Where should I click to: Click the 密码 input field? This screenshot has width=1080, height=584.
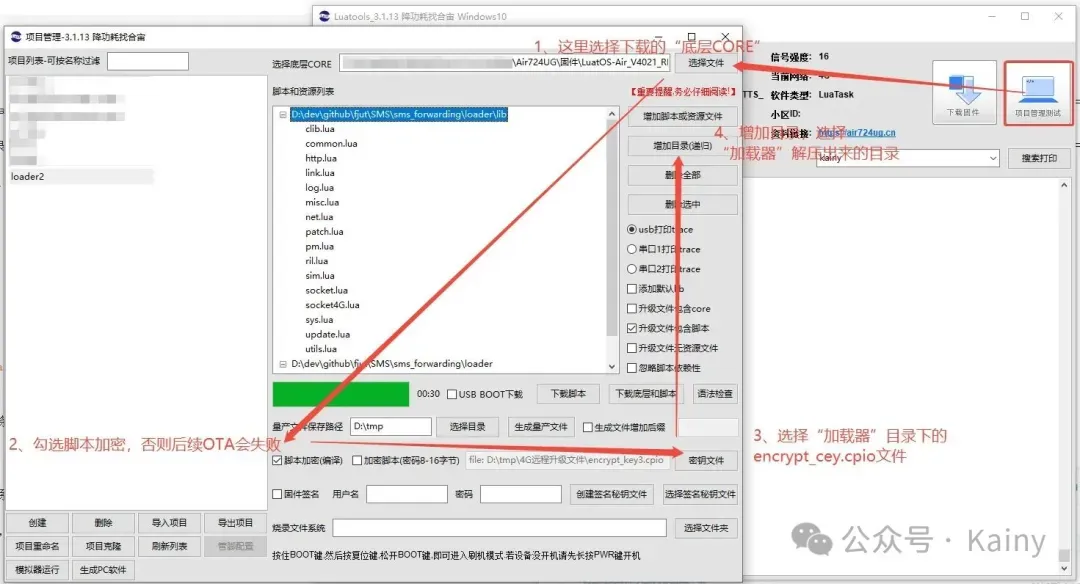coord(521,494)
